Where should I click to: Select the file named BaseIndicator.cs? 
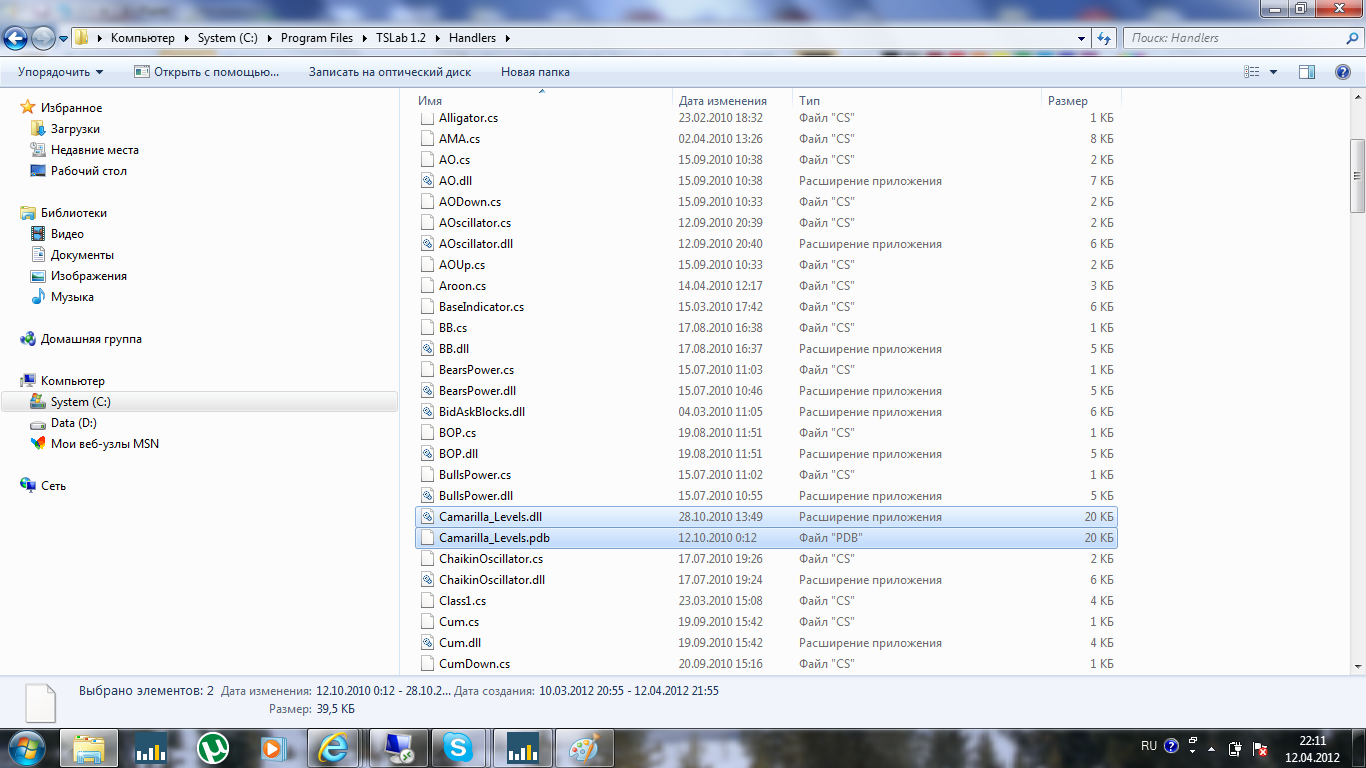[481, 307]
